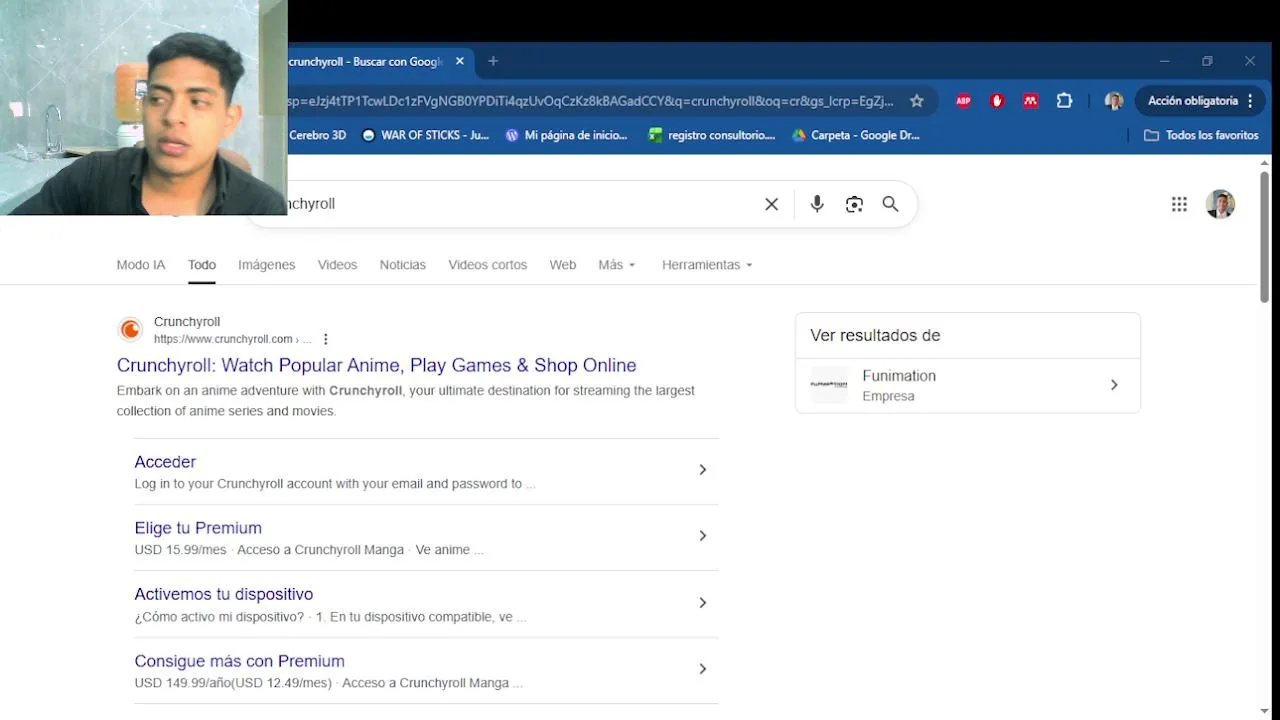The width and height of the screenshot is (1280, 720).
Task: Open the Funimation result chevron
Action: tap(1114, 385)
